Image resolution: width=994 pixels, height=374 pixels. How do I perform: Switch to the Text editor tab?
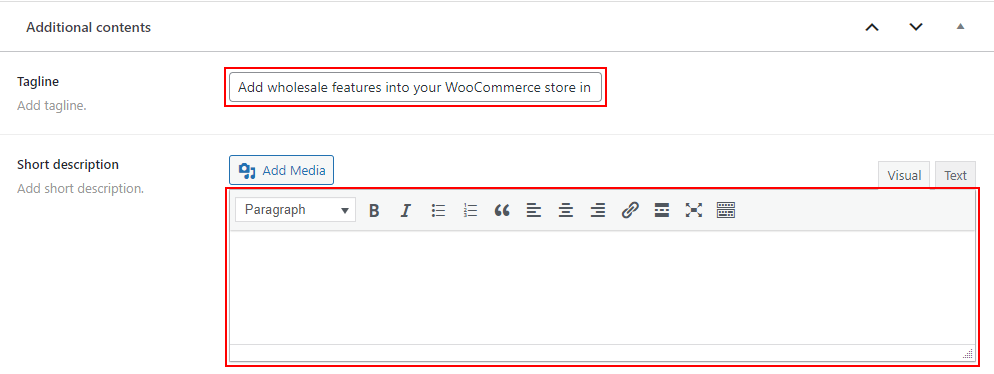(x=955, y=176)
